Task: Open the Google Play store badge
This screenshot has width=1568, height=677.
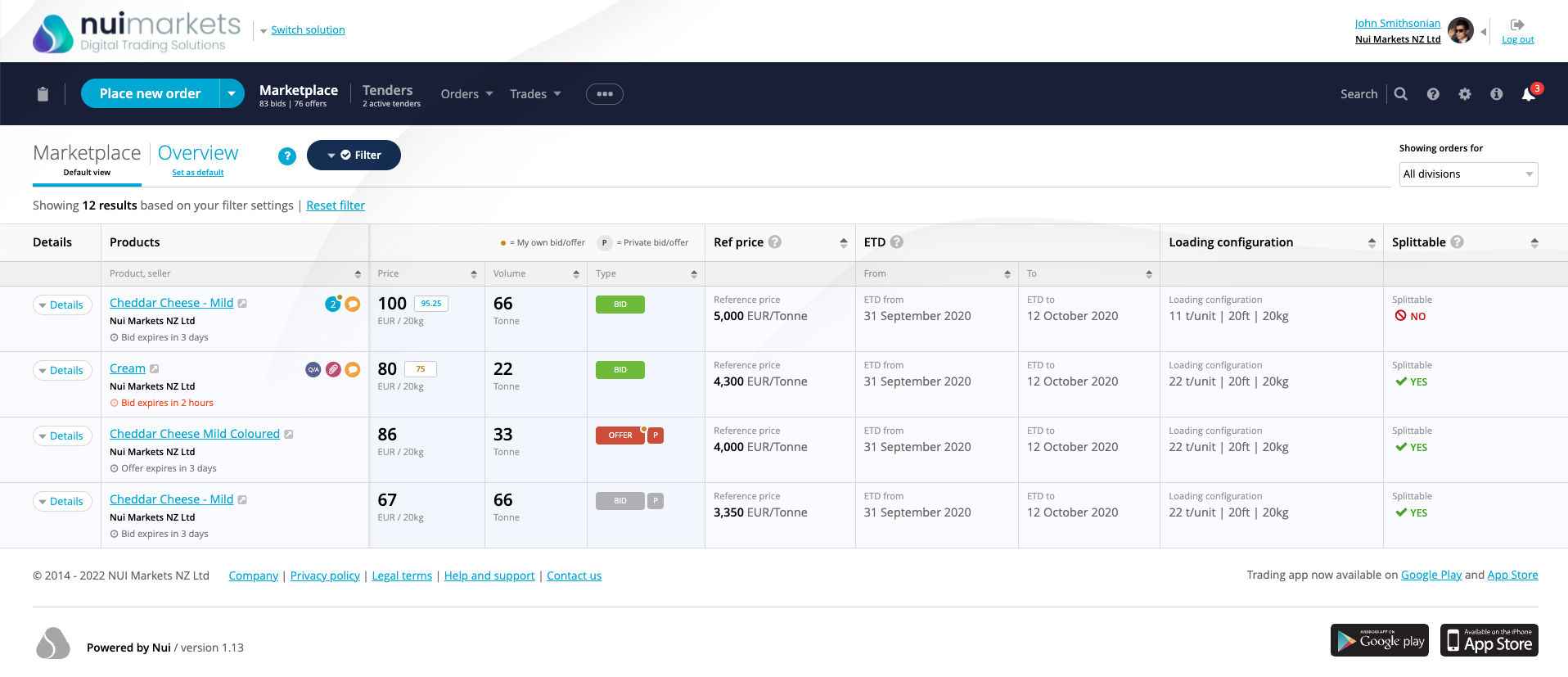Action: [x=1381, y=640]
